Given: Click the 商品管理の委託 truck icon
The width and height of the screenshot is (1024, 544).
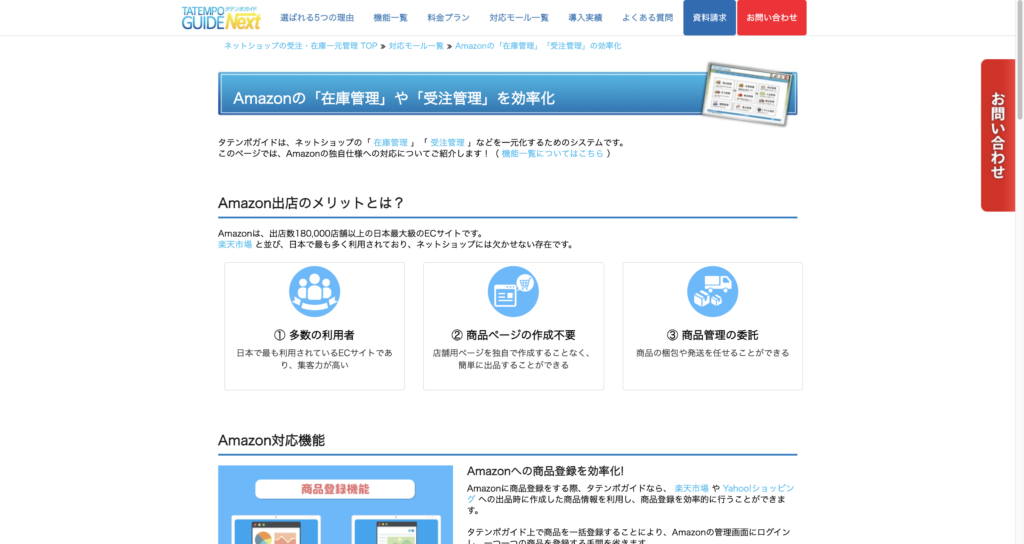Looking at the screenshot, I should tap(712, 291).
